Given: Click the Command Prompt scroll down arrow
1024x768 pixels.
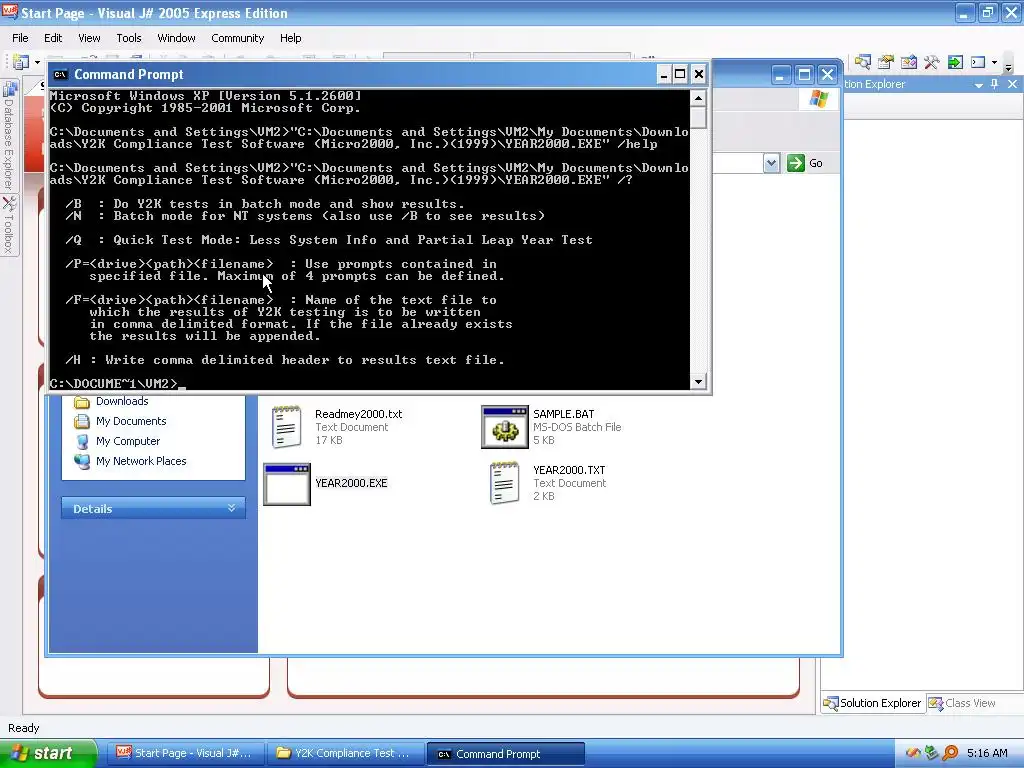Looking at the screenshot, I should pyautogui.click(x=698, y=381).
